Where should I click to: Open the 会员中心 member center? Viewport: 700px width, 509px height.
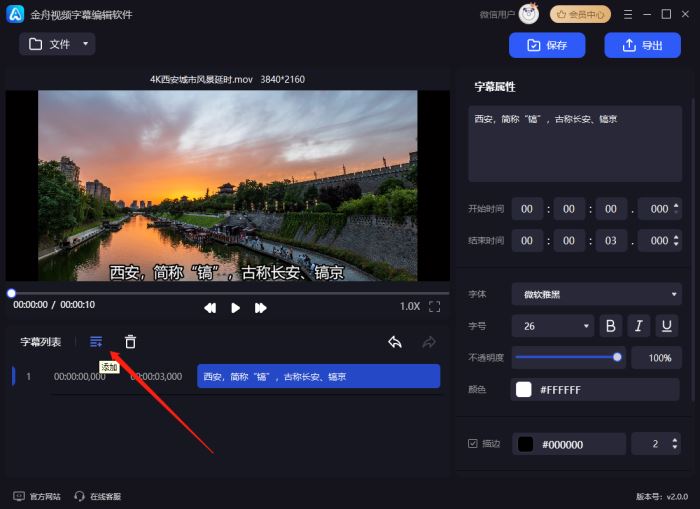tap(580, 15)
